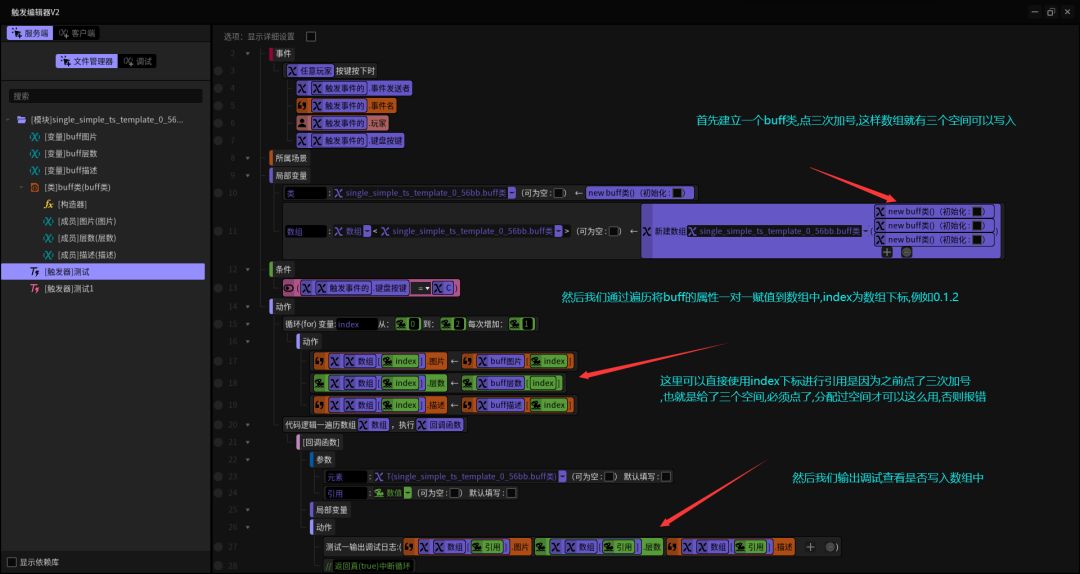
Task: Toggle 默认填写 checkbox for 引用 parameter
Action: (511, 493)
